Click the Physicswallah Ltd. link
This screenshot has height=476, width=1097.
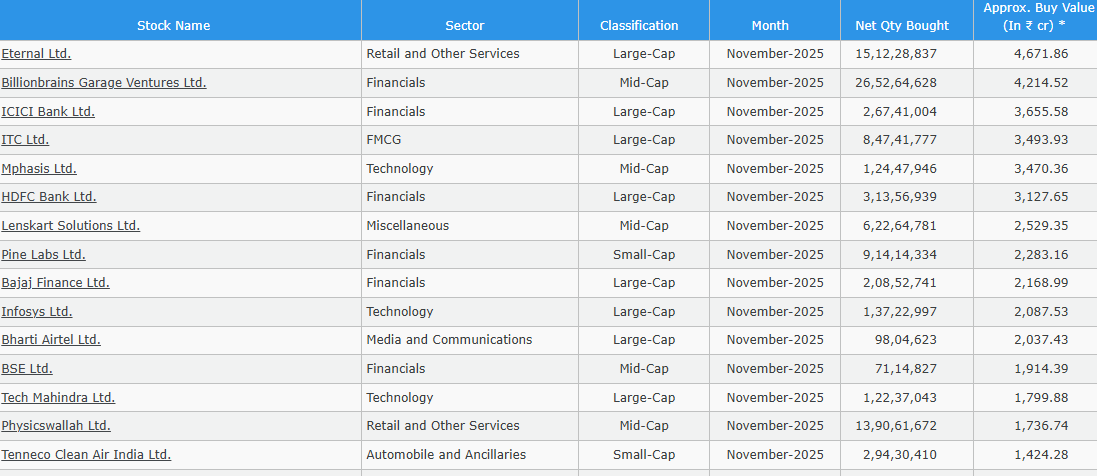point(56,426)
